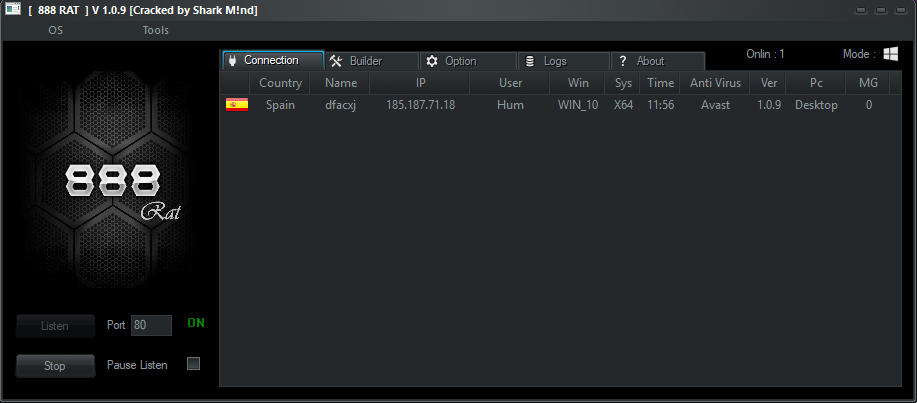Open the About tab
This screenshot has height=403, width=917.
click(x=658, y=61)
